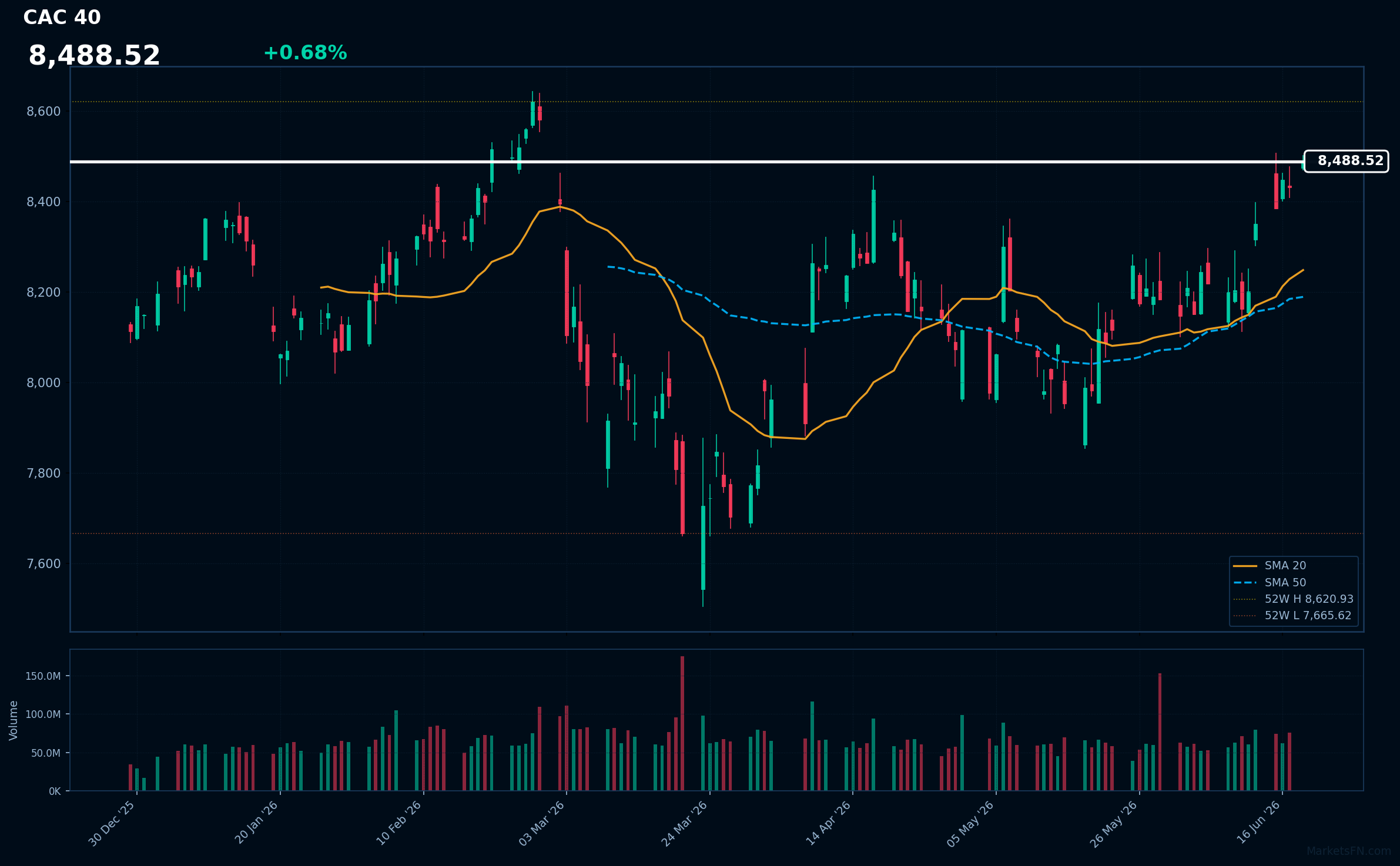1400x866 pixels.
Task: Select the 10 Feb '26 date label
Action: (x=398, y=823)
